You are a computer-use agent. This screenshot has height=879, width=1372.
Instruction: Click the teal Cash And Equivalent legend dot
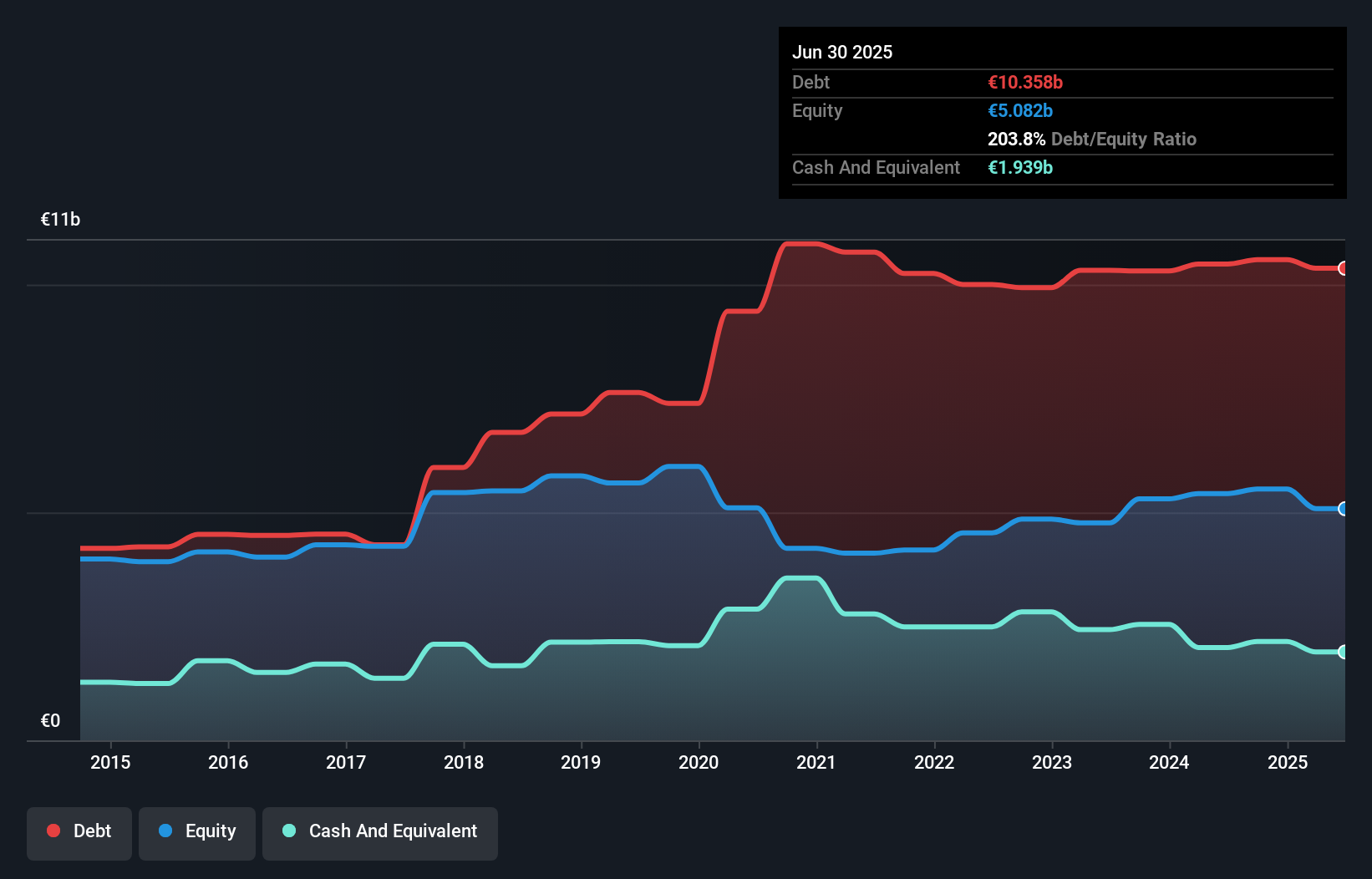pos(288,831)
